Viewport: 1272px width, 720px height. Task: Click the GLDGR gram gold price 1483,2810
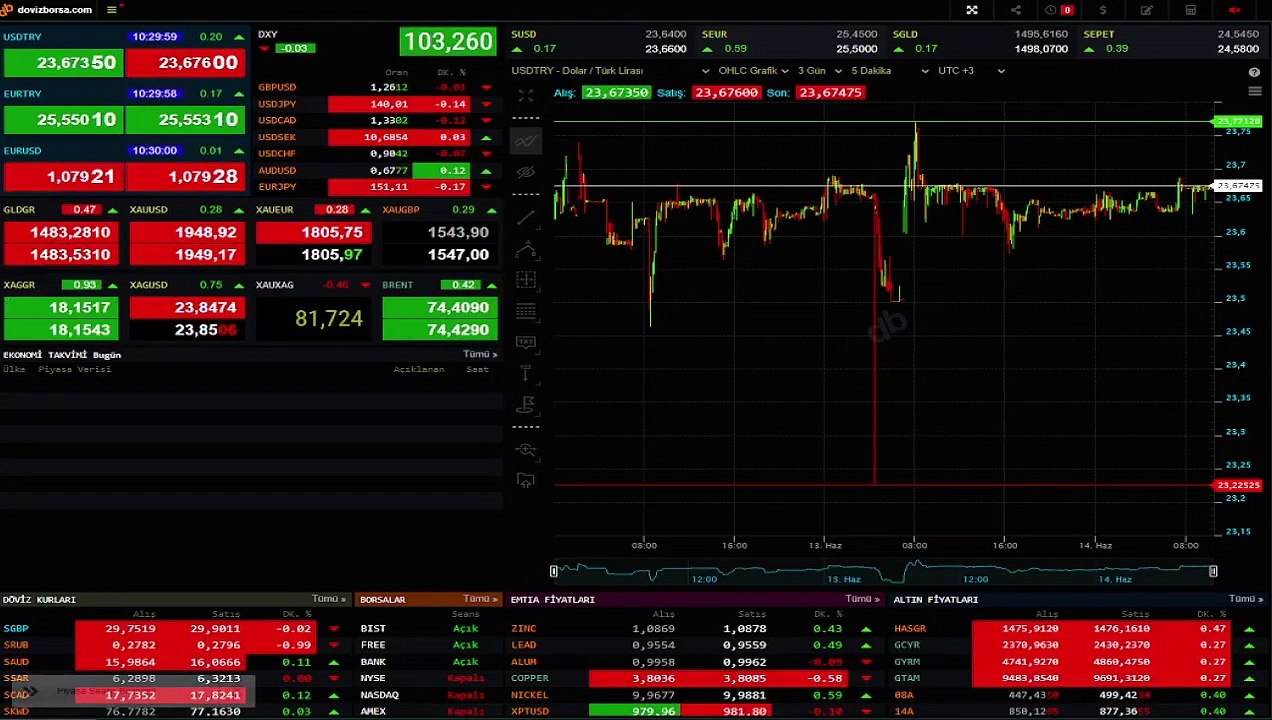tap(63, 232)
